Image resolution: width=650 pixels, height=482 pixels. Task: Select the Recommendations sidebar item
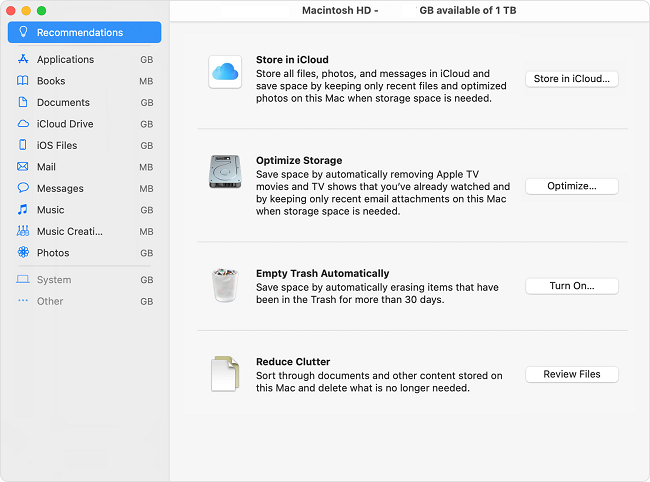[85, 32]
